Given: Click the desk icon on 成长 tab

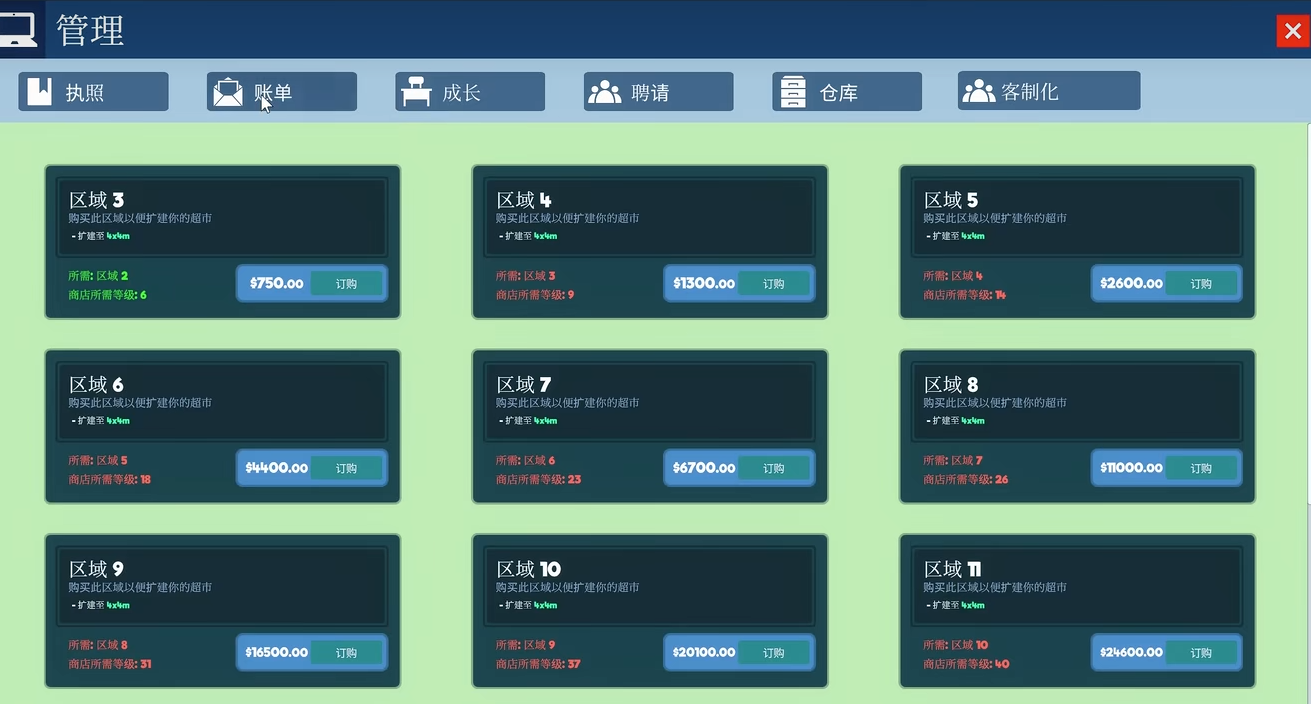Looking at the screenshot, I should pos(417,93).
